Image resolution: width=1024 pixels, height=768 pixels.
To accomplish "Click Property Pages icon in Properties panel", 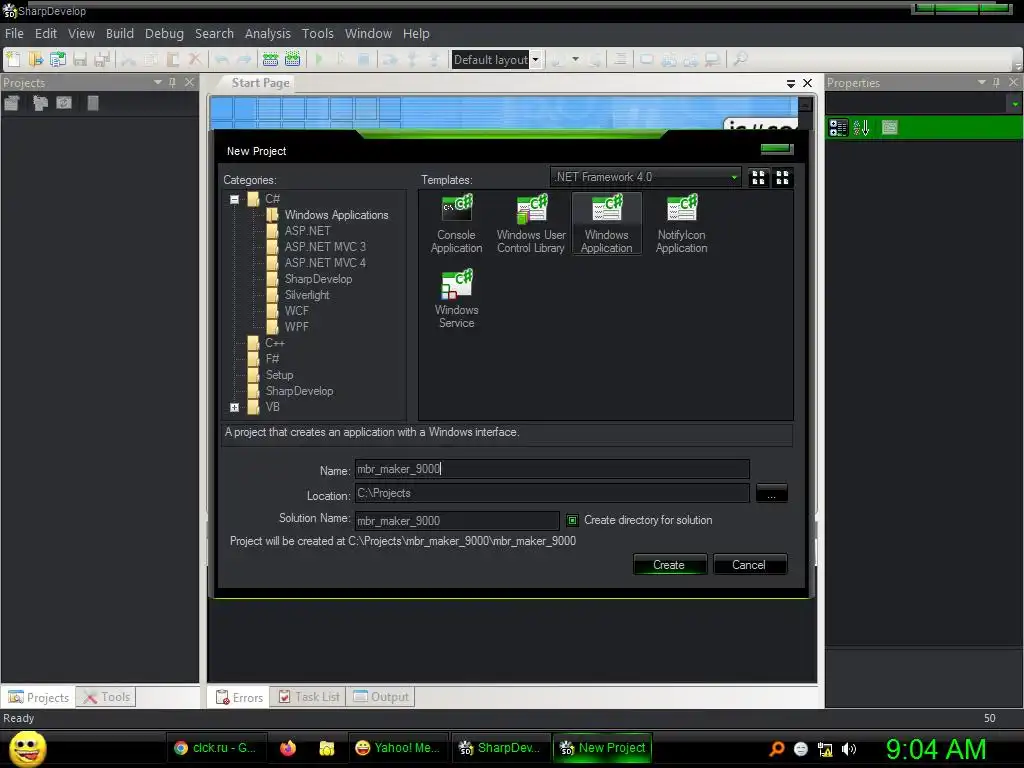I will [889, 127].
